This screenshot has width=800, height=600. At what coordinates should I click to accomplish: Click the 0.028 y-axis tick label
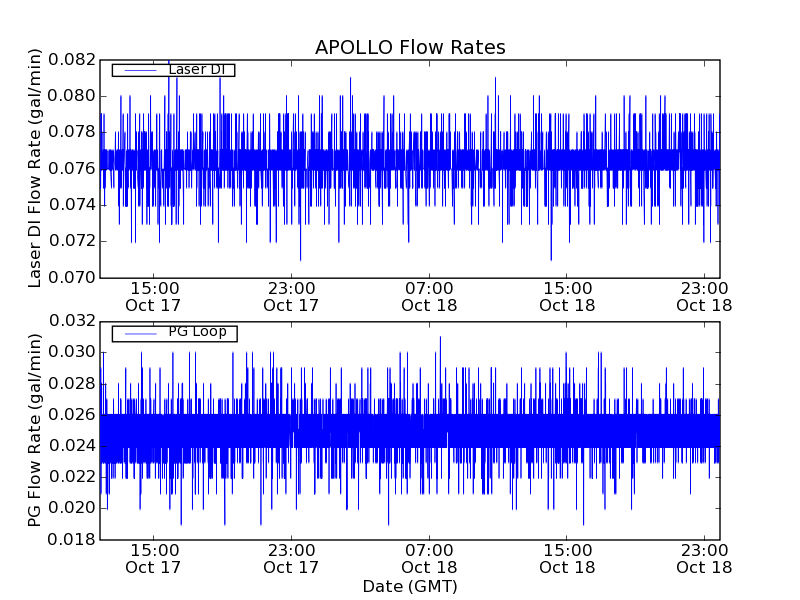click(72, 384)
